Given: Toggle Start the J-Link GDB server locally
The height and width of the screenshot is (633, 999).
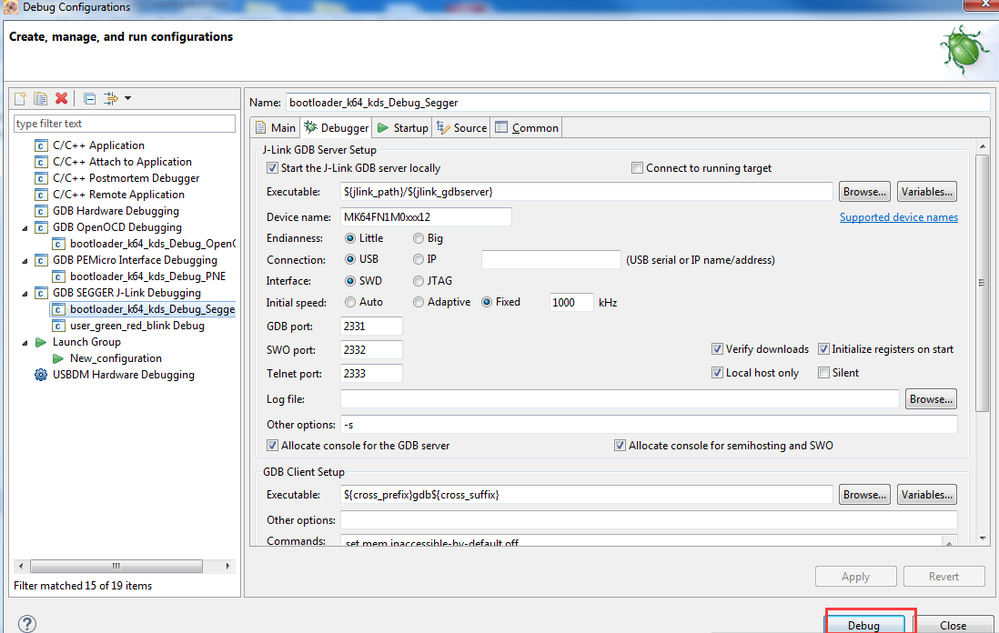Looking at the screenshot, I should tap(272, 168).
